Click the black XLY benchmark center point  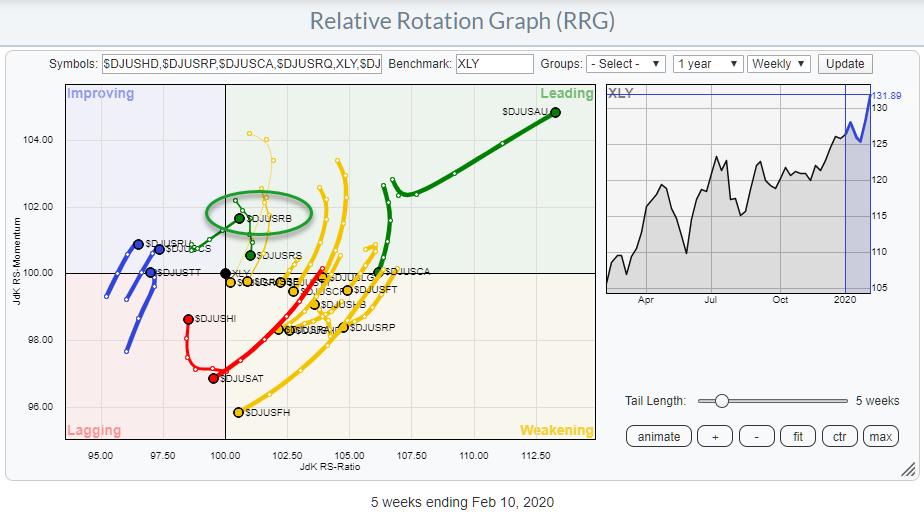tap(225, 273)
